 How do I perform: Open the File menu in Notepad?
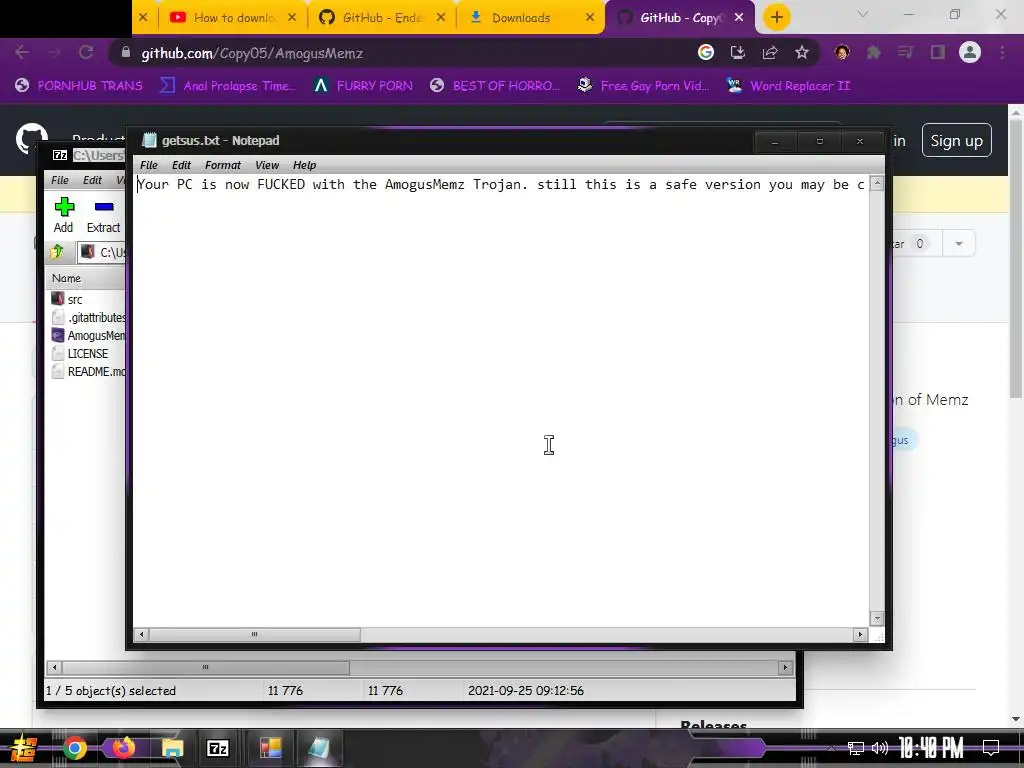pyautogui.click(x=148, y=165)
